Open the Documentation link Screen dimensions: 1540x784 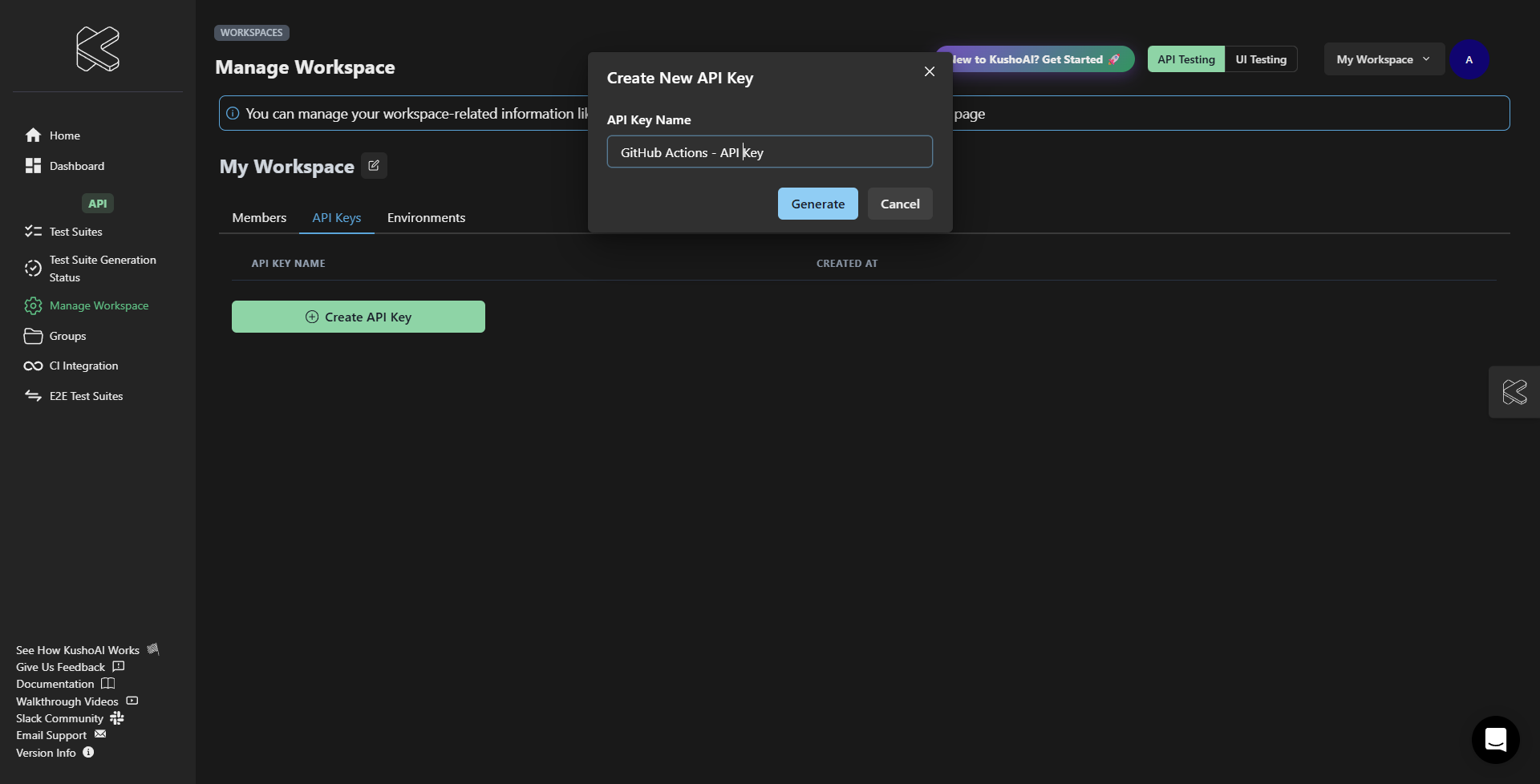(55, 684)
